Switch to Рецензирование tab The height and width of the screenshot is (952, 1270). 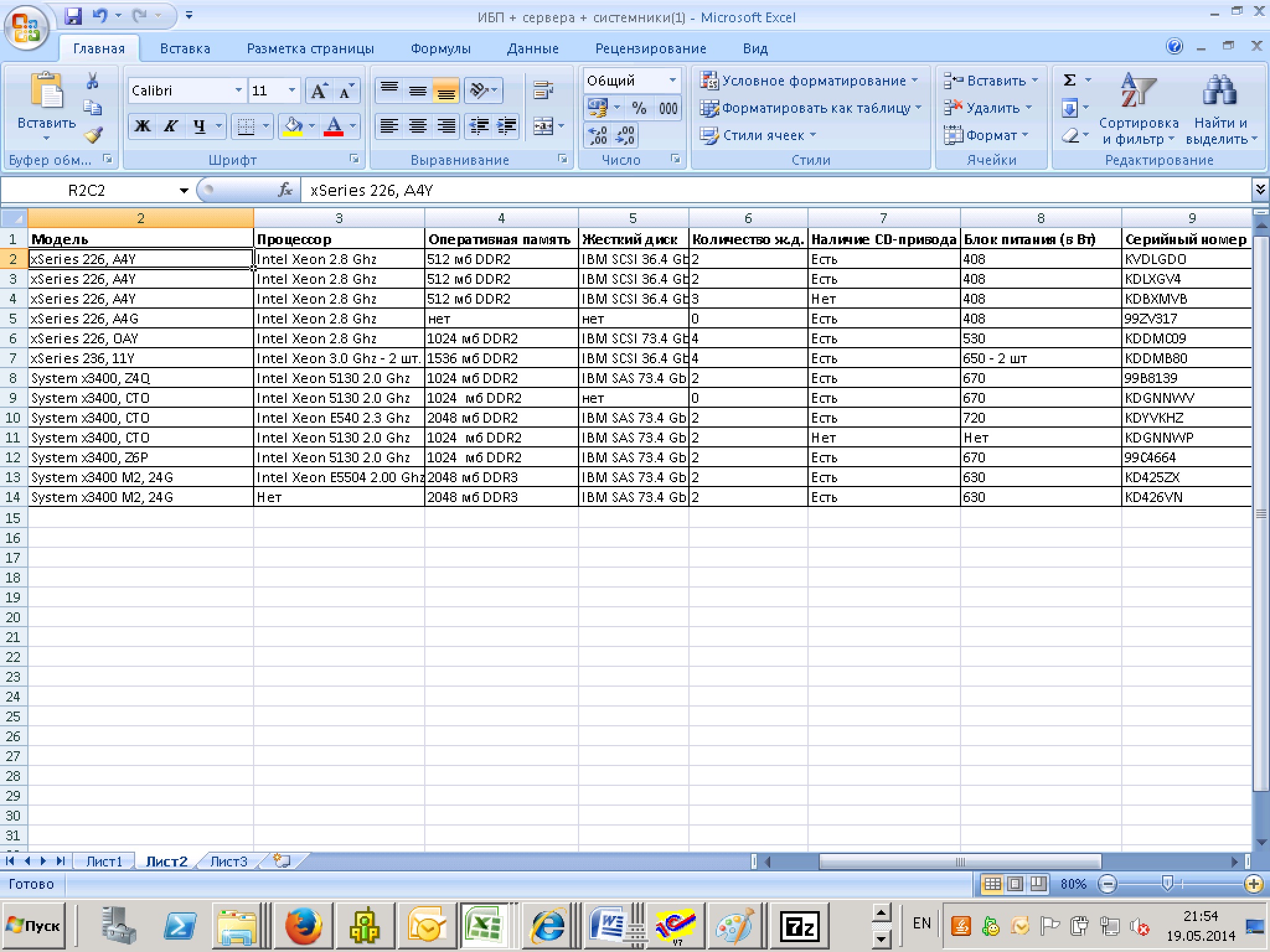tap(651, 48)
